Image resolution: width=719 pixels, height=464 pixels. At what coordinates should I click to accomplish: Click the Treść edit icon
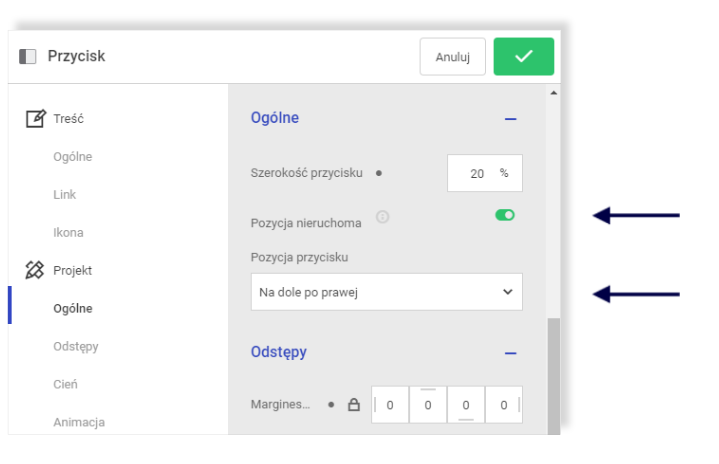[x=35, y=118]
